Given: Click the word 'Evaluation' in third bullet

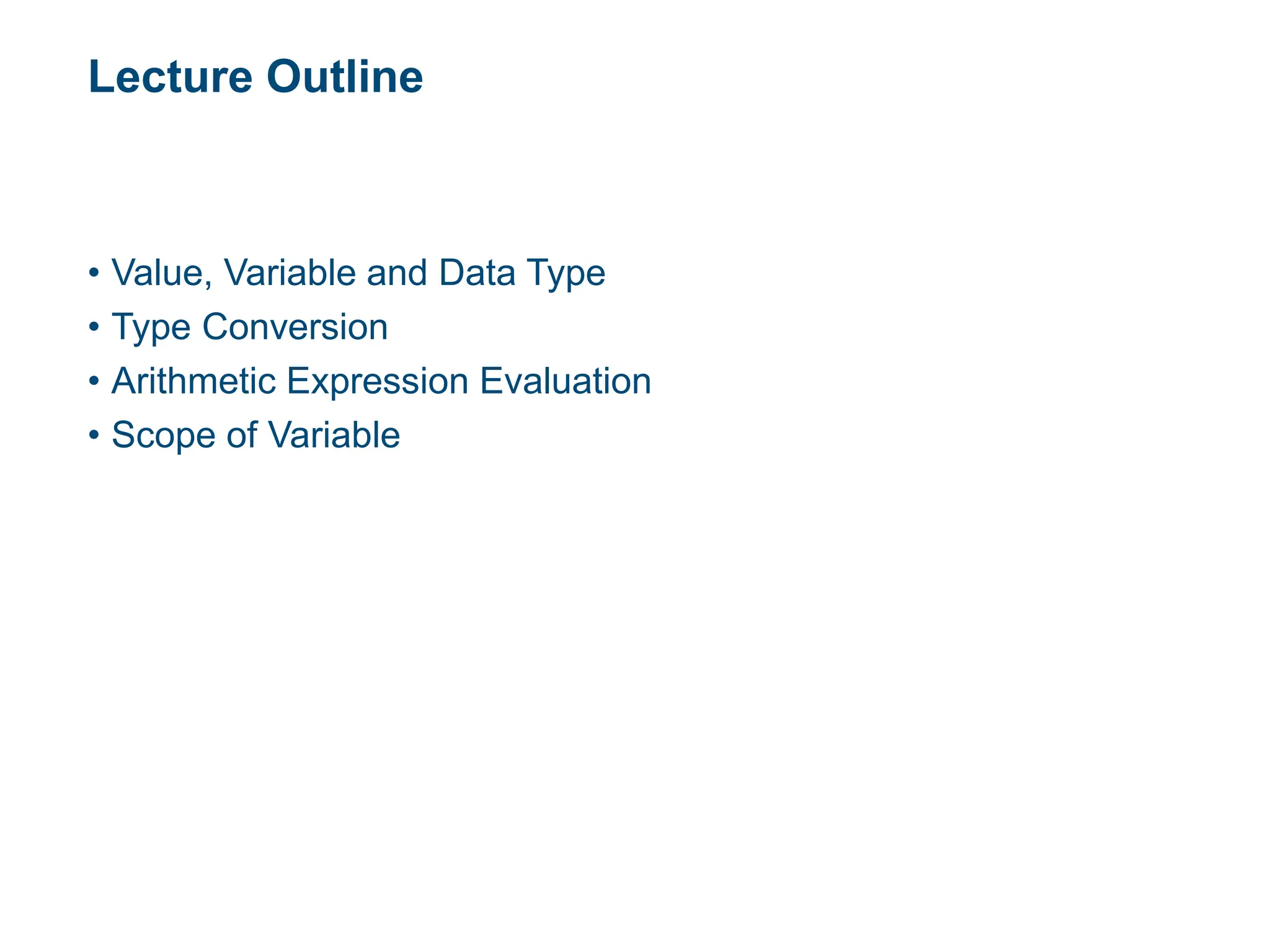Looking at the screenshot, I should (x=566, y=381).
